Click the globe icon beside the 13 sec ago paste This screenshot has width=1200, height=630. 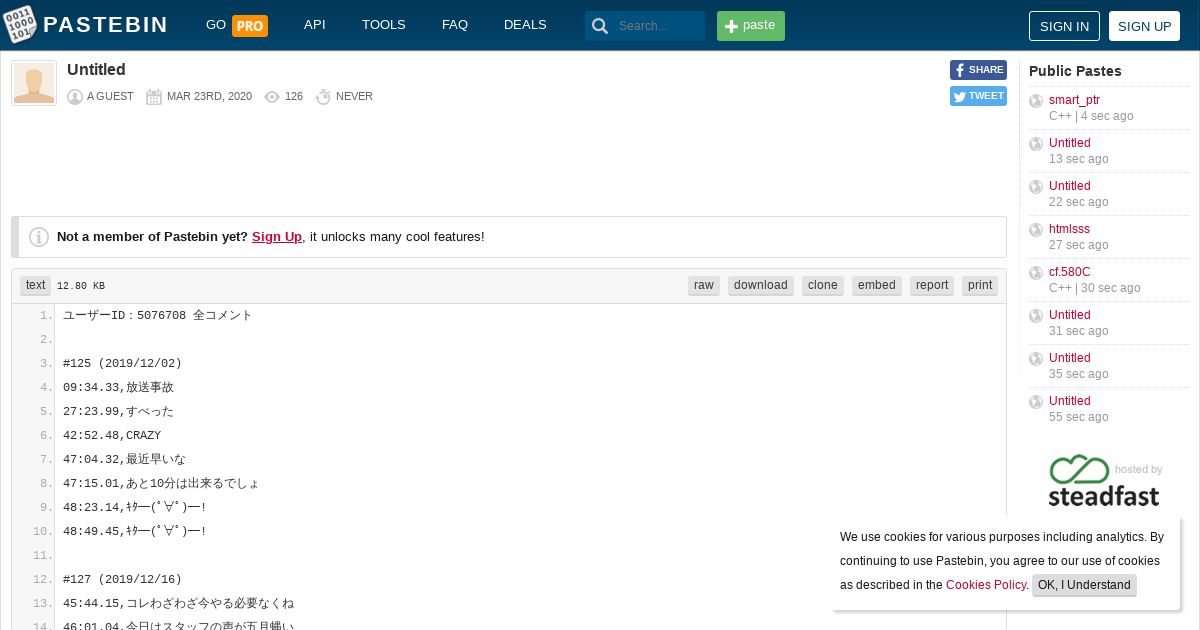1036,144
